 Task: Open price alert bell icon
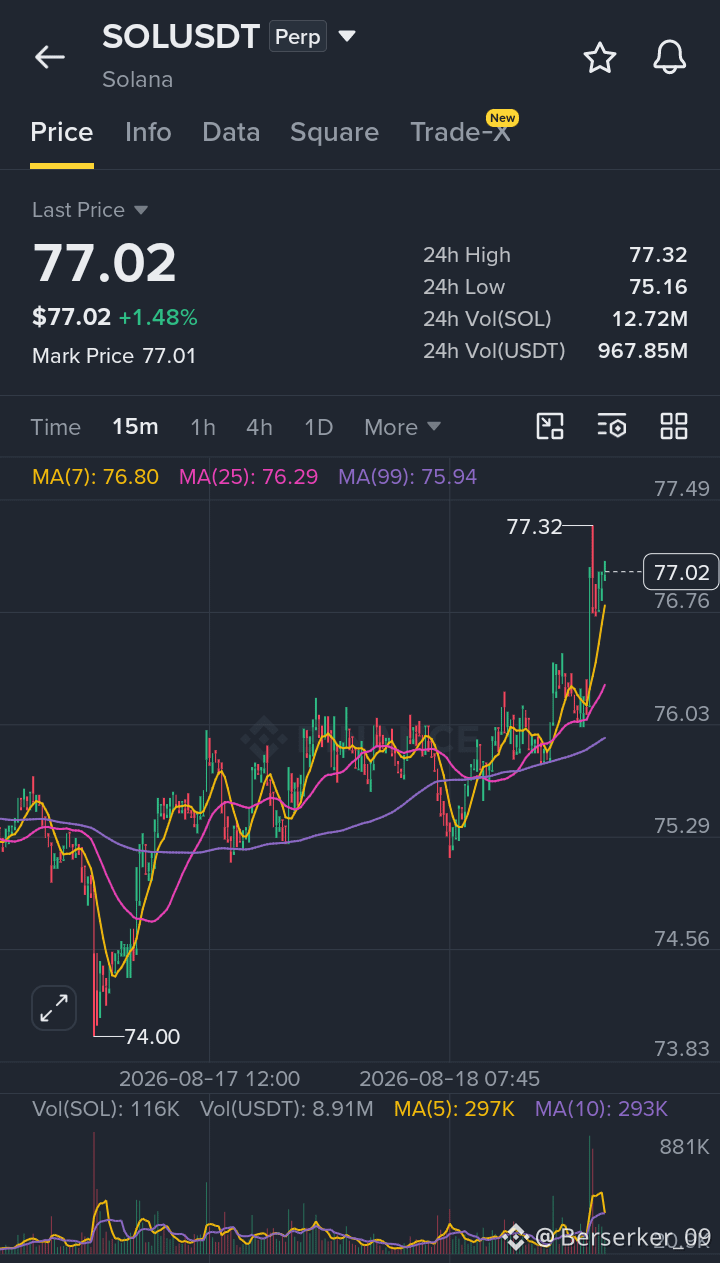pyautogui.click(x=670, y=57)
